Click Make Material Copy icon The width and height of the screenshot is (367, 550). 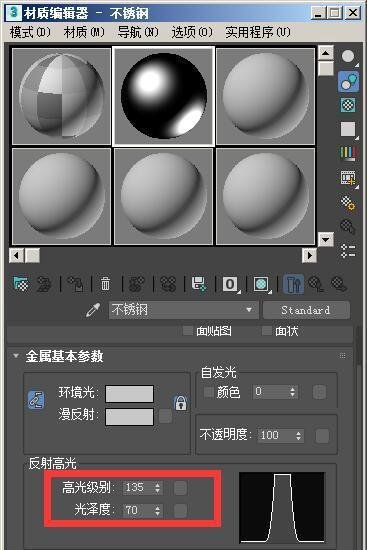(x=136, y=283)
